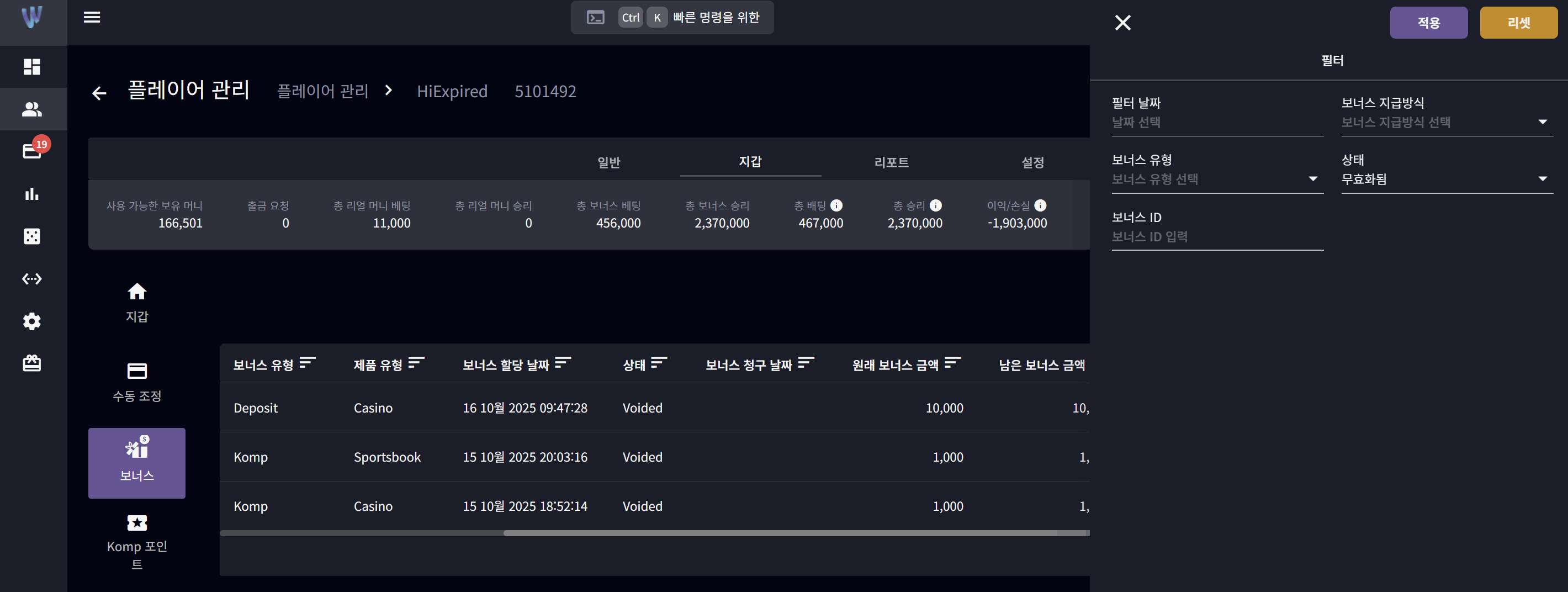Expand the 보너스 지급방식 dropdown

coord(1447,122)
